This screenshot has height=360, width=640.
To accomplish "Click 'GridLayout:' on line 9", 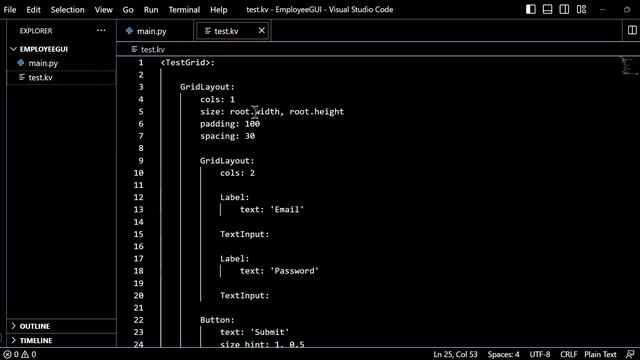I will click(227, 160).
